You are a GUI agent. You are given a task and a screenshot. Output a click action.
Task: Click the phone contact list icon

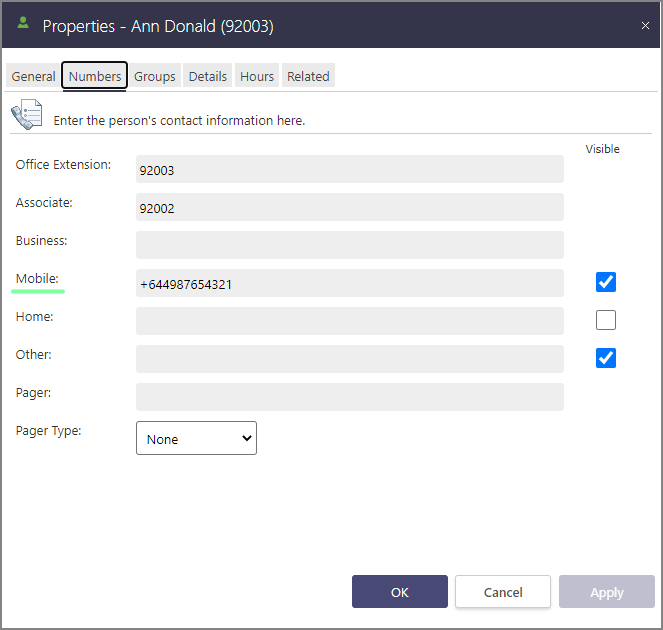pos(27,114)
